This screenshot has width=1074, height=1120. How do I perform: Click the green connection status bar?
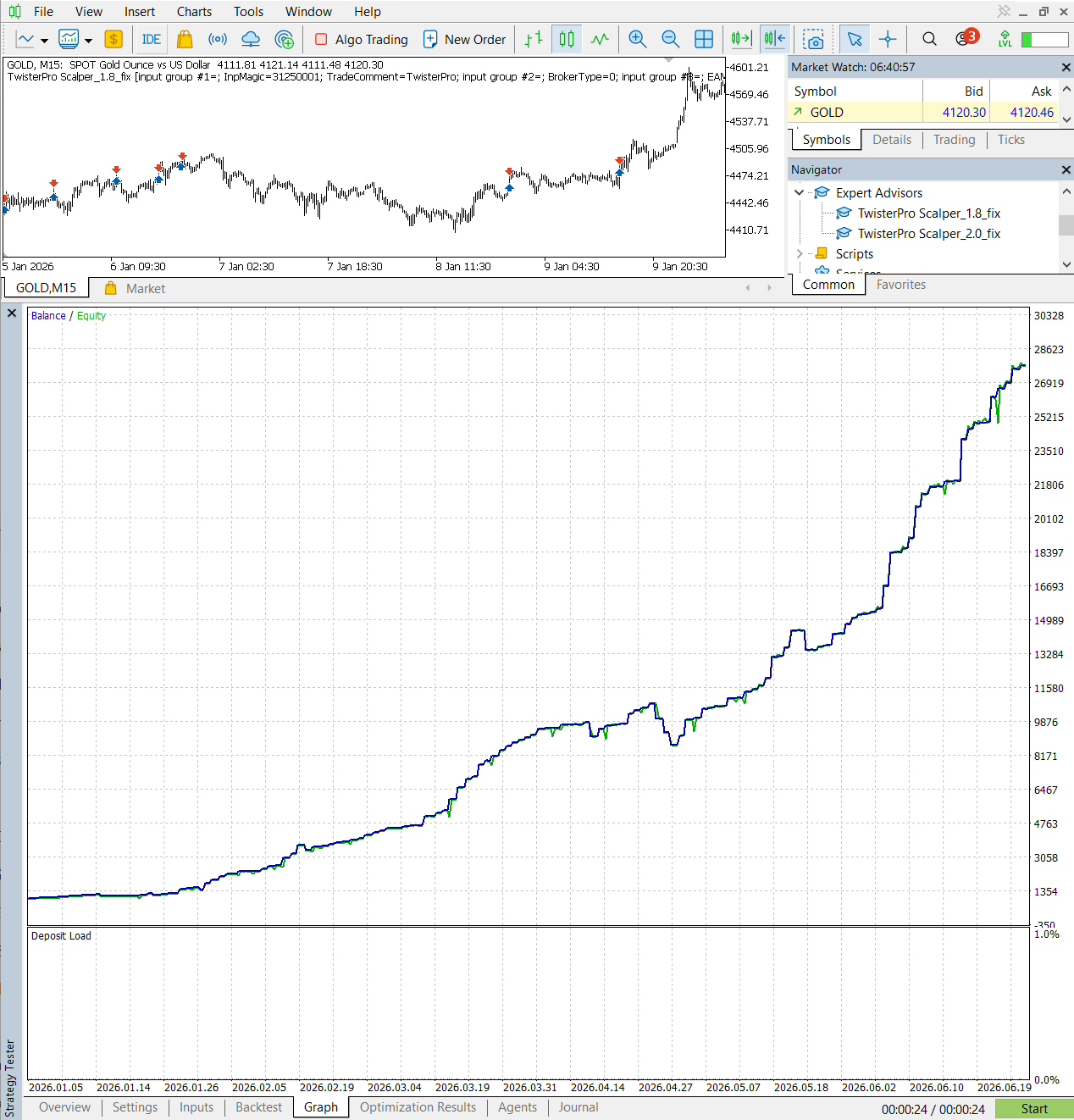[x=1044, y=40]
